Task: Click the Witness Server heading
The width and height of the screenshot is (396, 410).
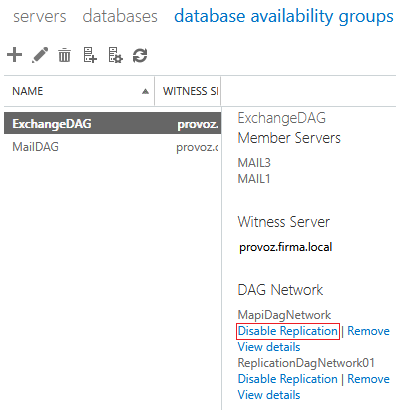Action: tap(284, 222)
